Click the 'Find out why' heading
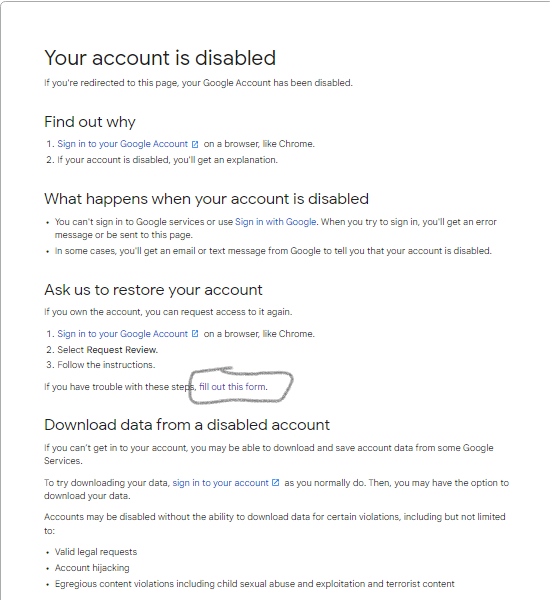 90,122
